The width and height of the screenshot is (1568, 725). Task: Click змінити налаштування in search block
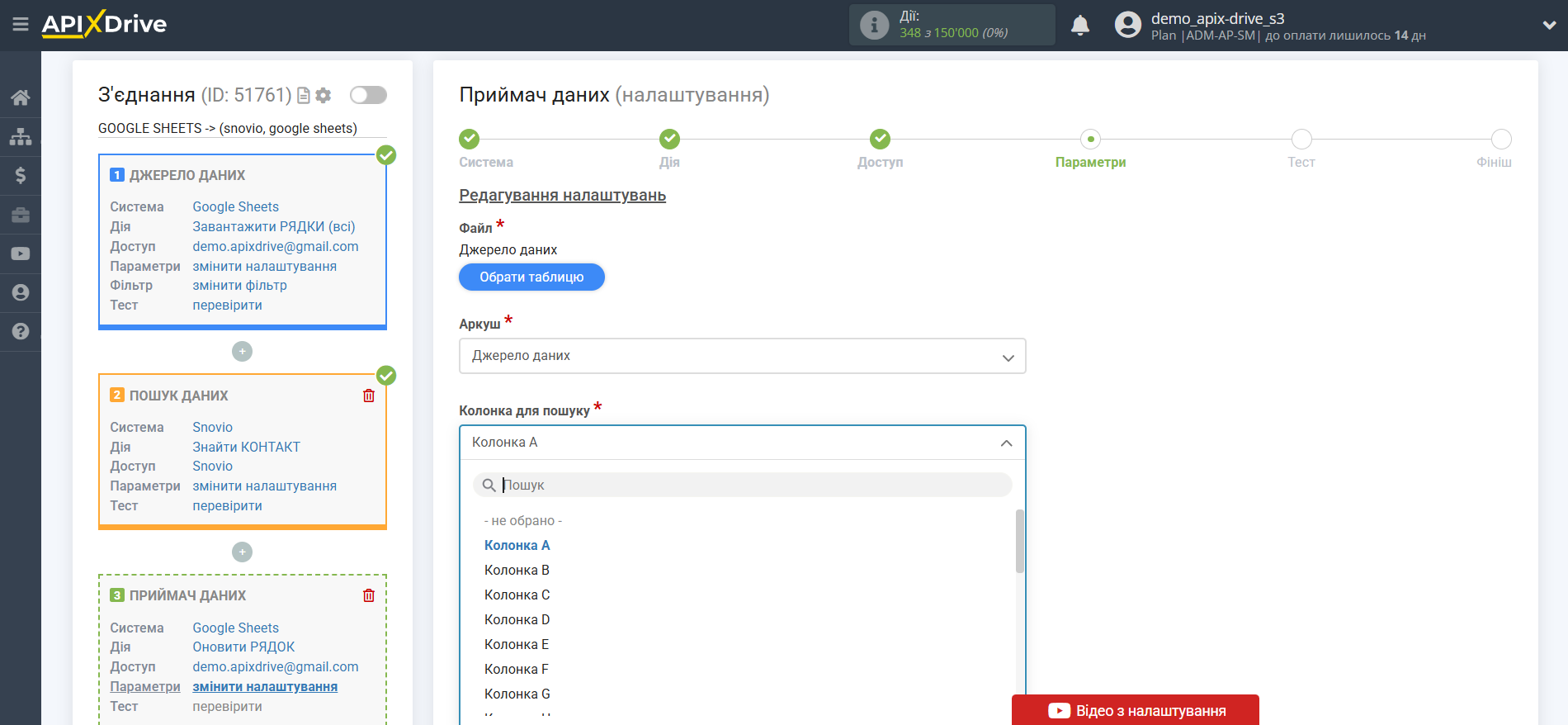(x=264, y=486)
